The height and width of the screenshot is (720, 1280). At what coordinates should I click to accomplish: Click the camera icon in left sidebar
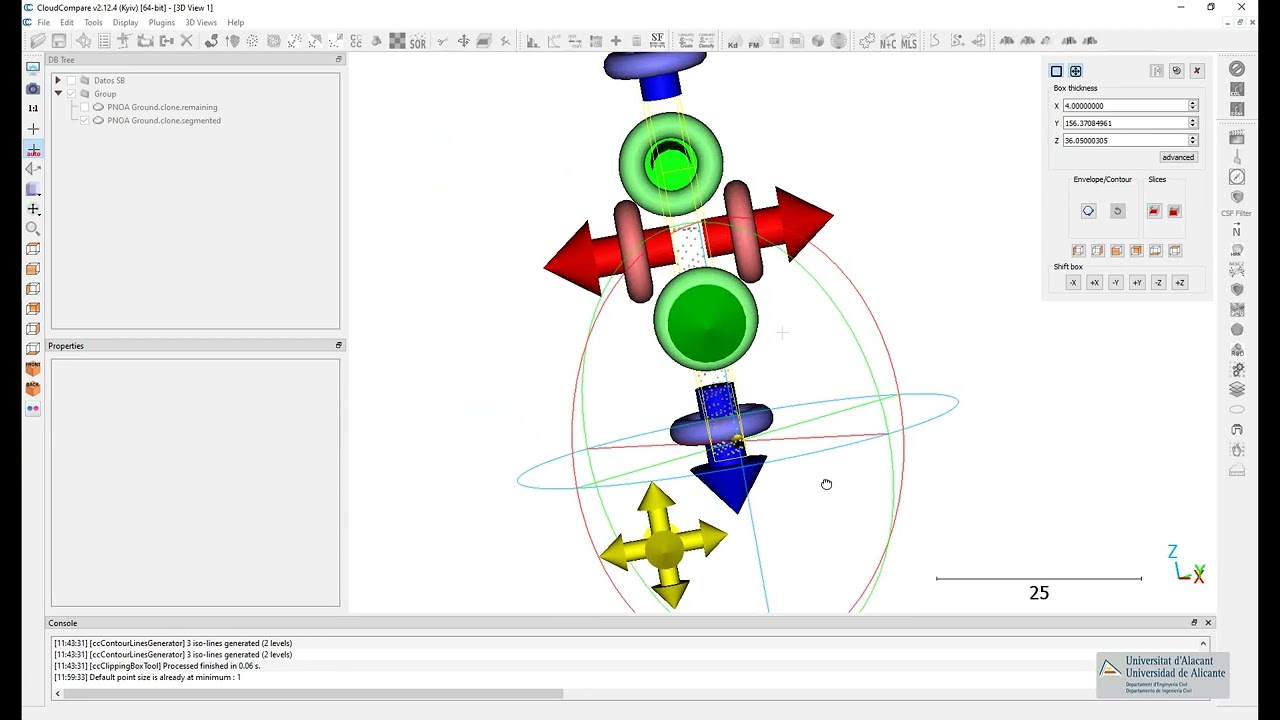pos(33,88)
